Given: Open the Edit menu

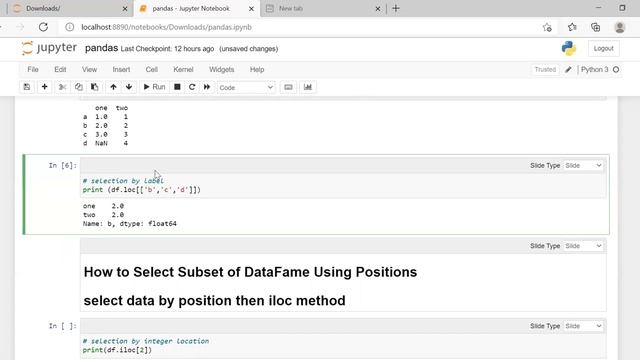Looking at the screenshot, I should [x=60, y=69].
